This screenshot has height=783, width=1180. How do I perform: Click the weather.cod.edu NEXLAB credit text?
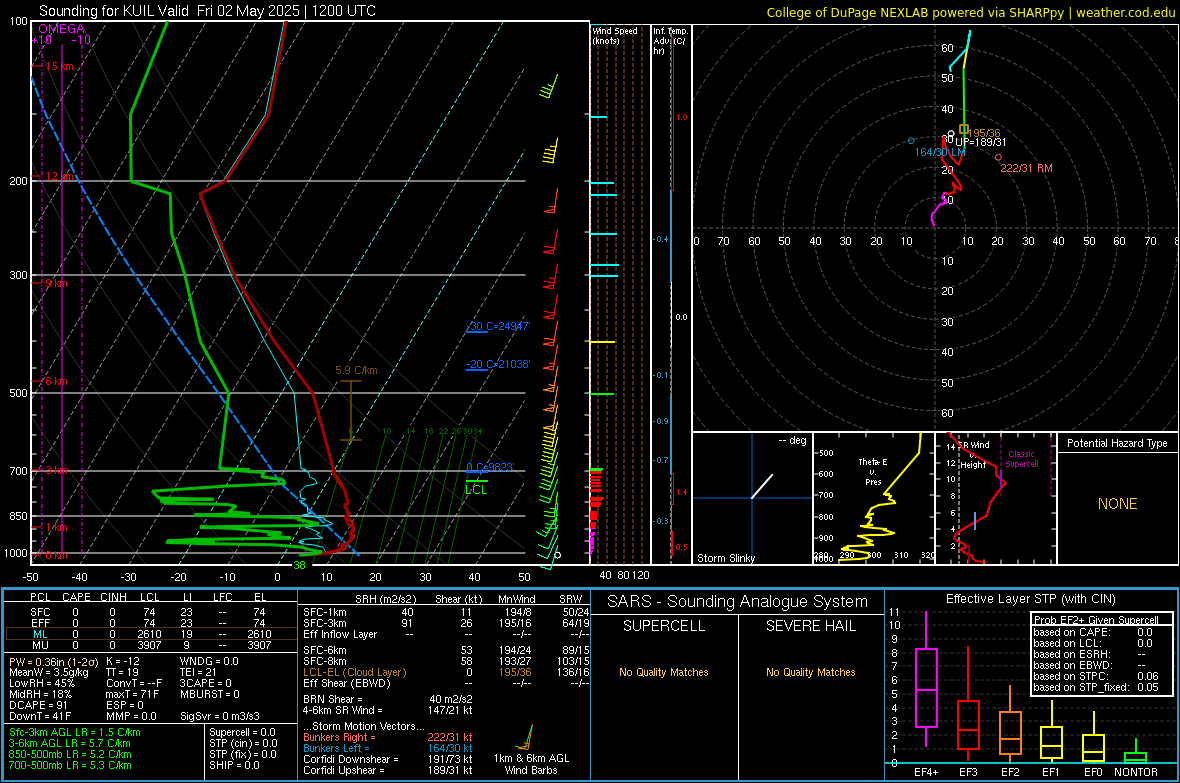click(x=970, y=12)
